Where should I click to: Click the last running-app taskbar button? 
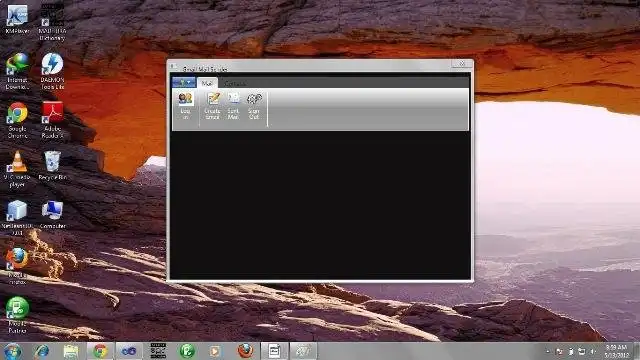[303, 351]
